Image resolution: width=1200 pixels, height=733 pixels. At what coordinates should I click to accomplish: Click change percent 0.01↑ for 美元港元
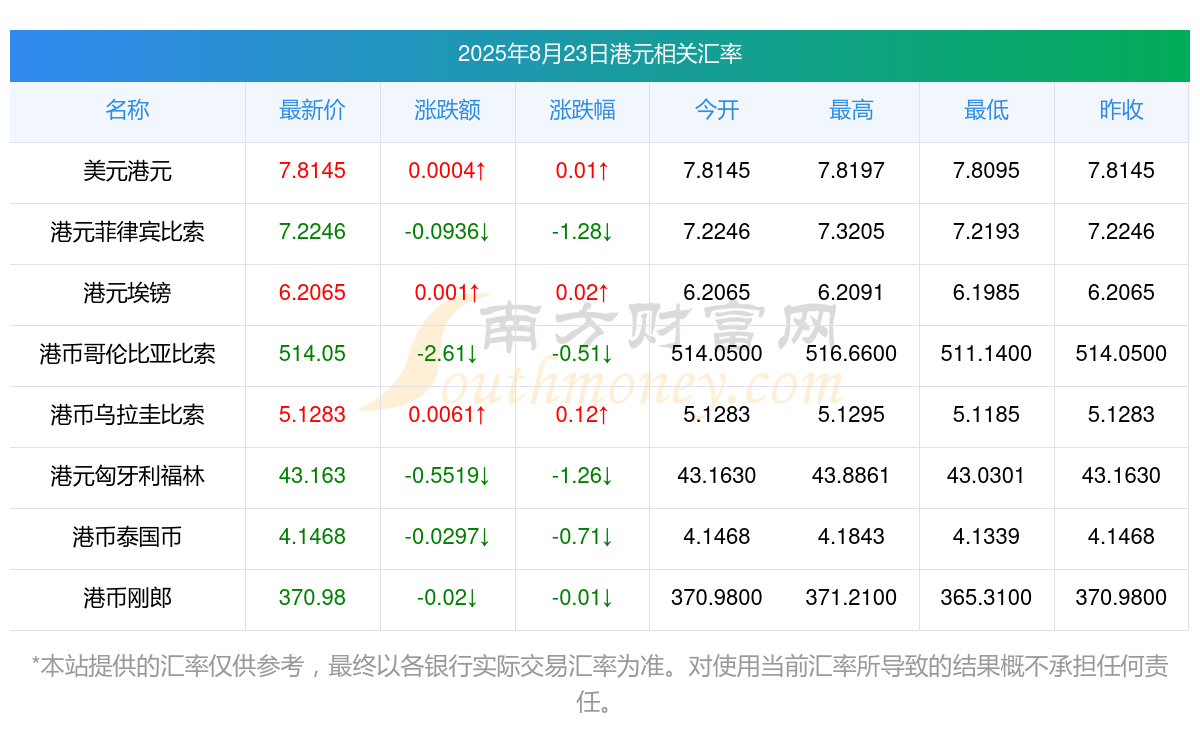[582, 171]
